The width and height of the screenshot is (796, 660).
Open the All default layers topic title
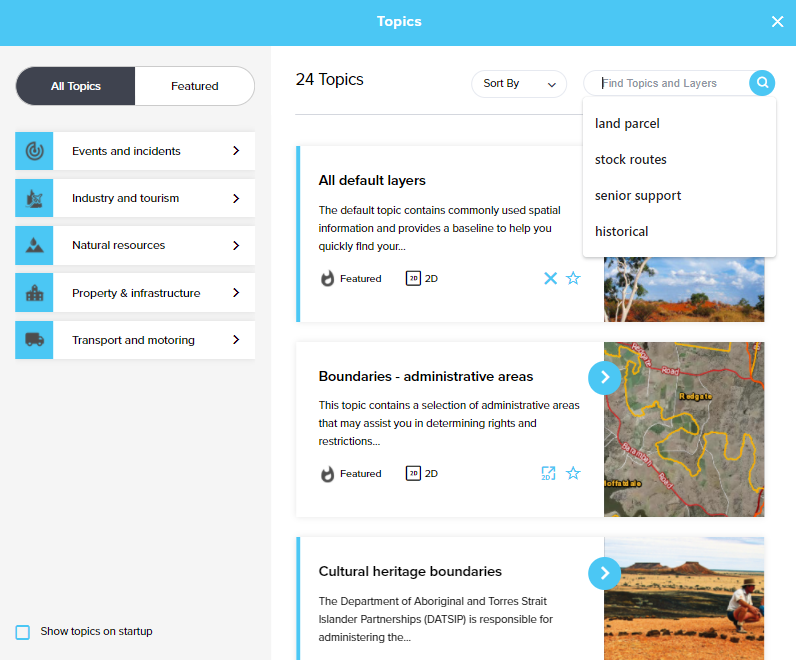tap(372, 180)
